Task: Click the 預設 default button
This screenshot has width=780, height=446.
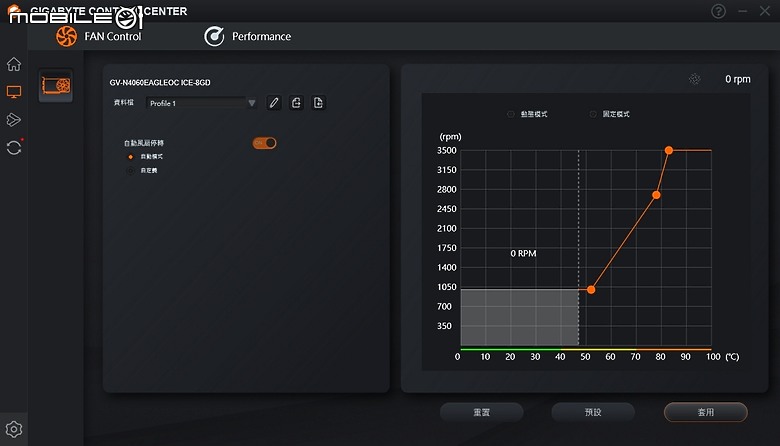Action: [x=593, y=412]
